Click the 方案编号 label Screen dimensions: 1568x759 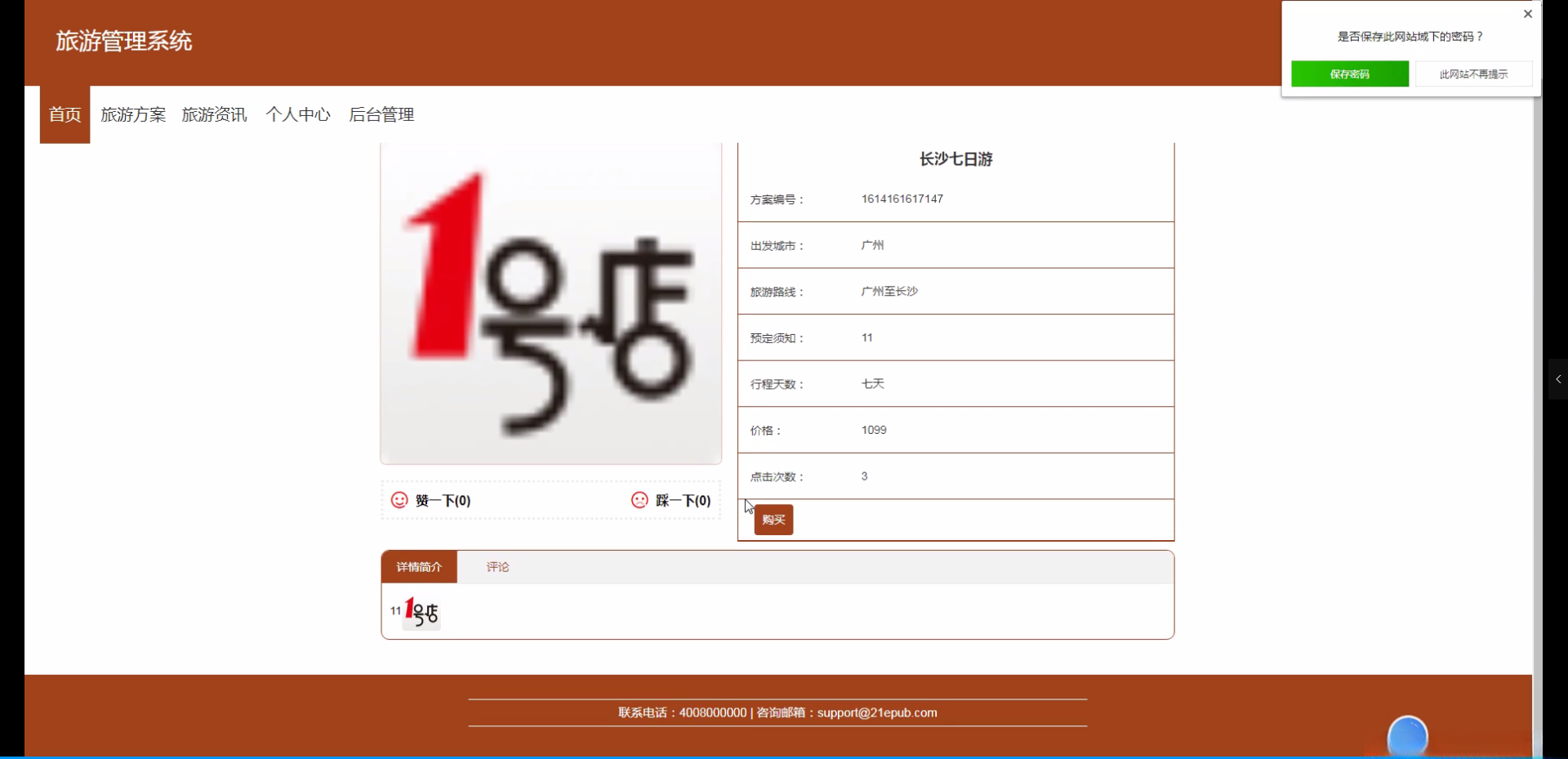click(x=777, y=199)
